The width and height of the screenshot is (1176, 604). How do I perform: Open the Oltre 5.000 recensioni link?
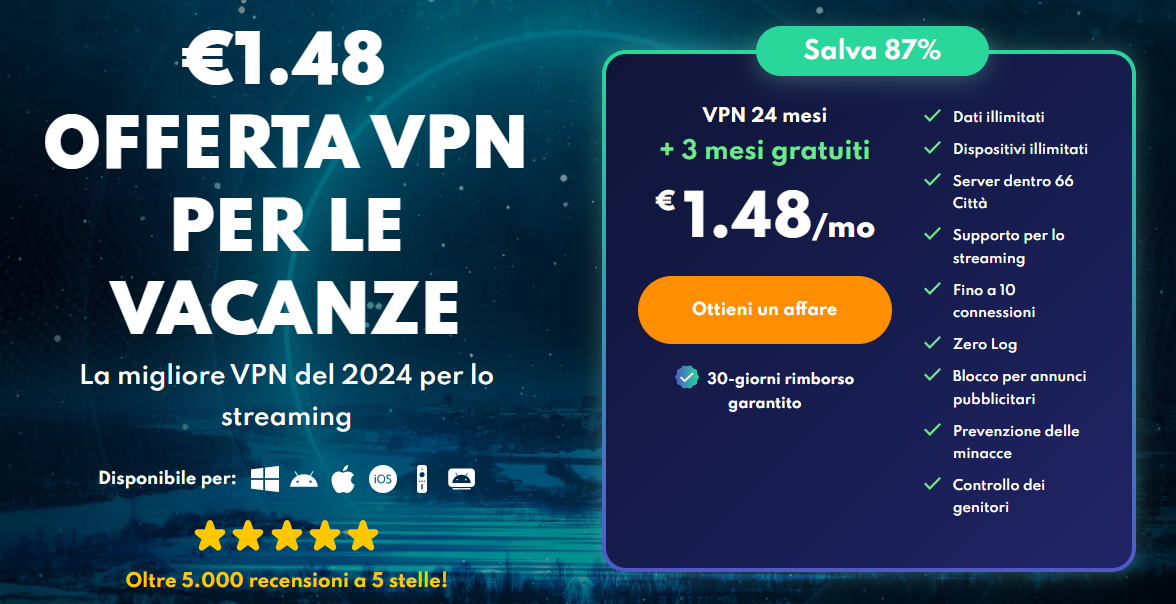click(286, 580)
